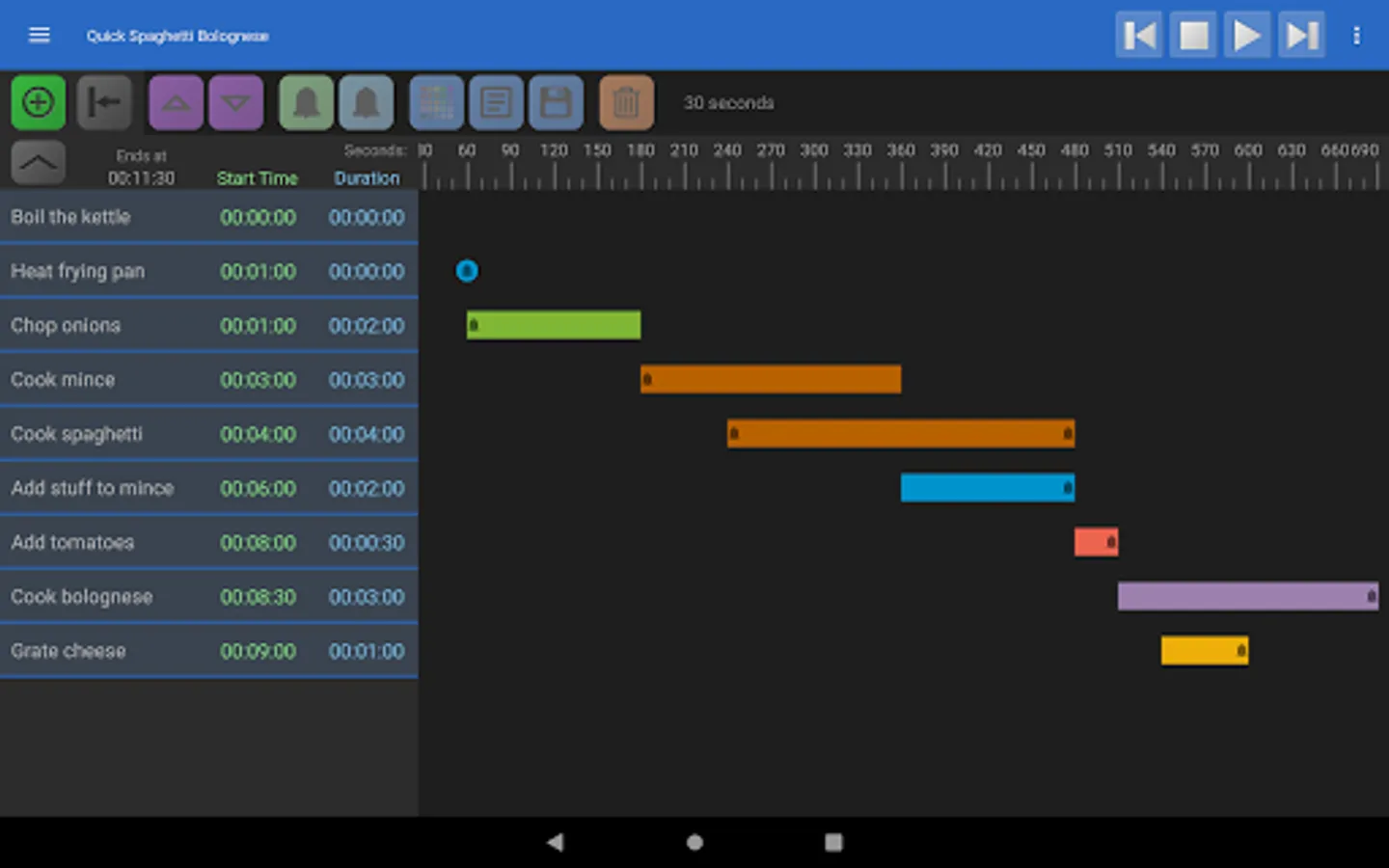
Task: Click Cook spaghetti duration 00:04:00
Action: coord(367,434)
